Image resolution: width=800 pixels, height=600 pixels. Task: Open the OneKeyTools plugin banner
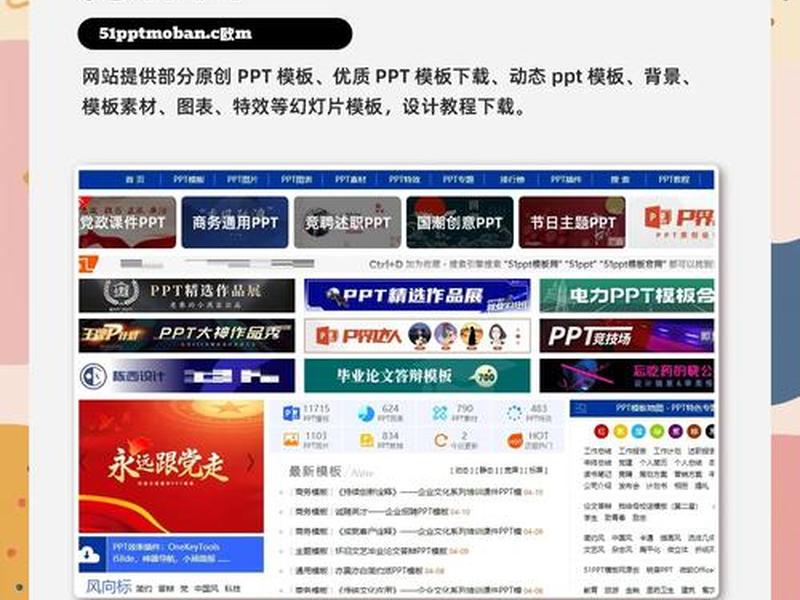pos(171,554)
